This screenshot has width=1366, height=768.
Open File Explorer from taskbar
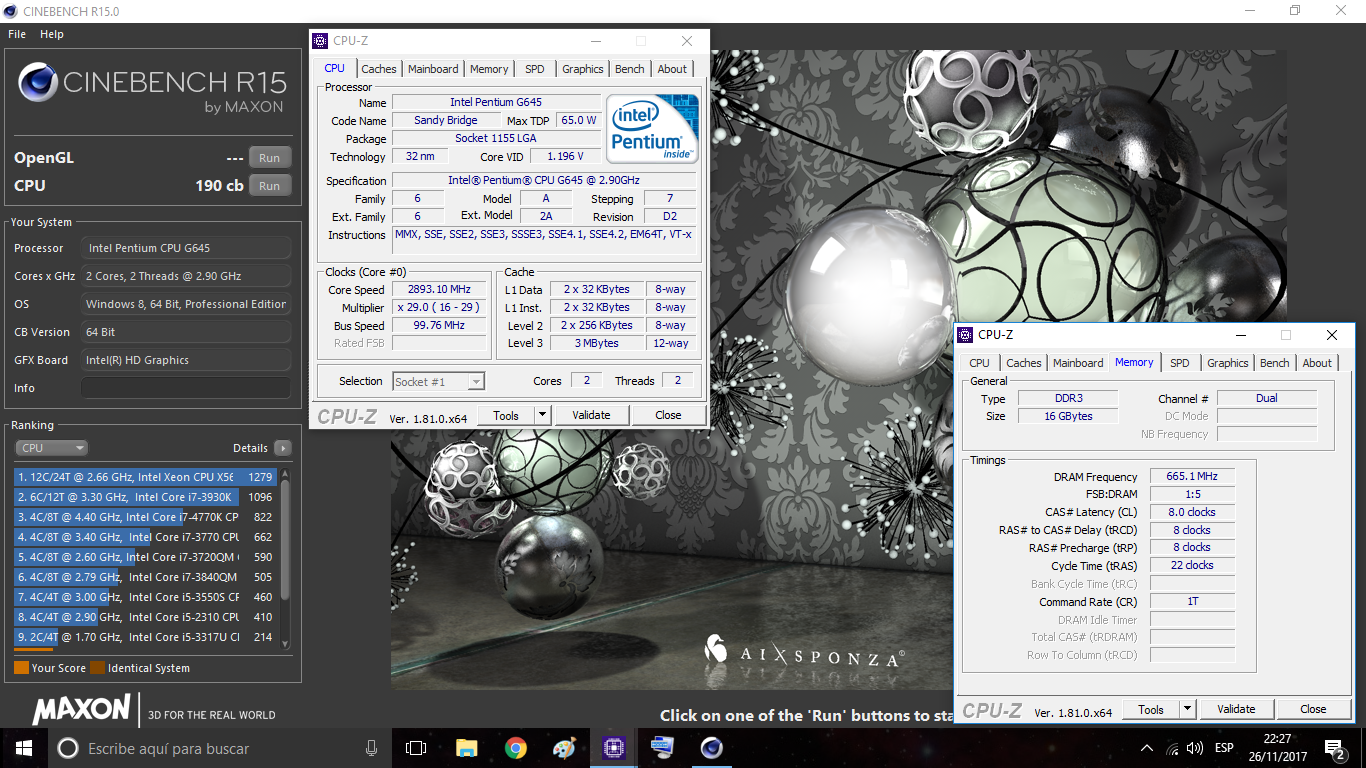click(x=466, y=748)
